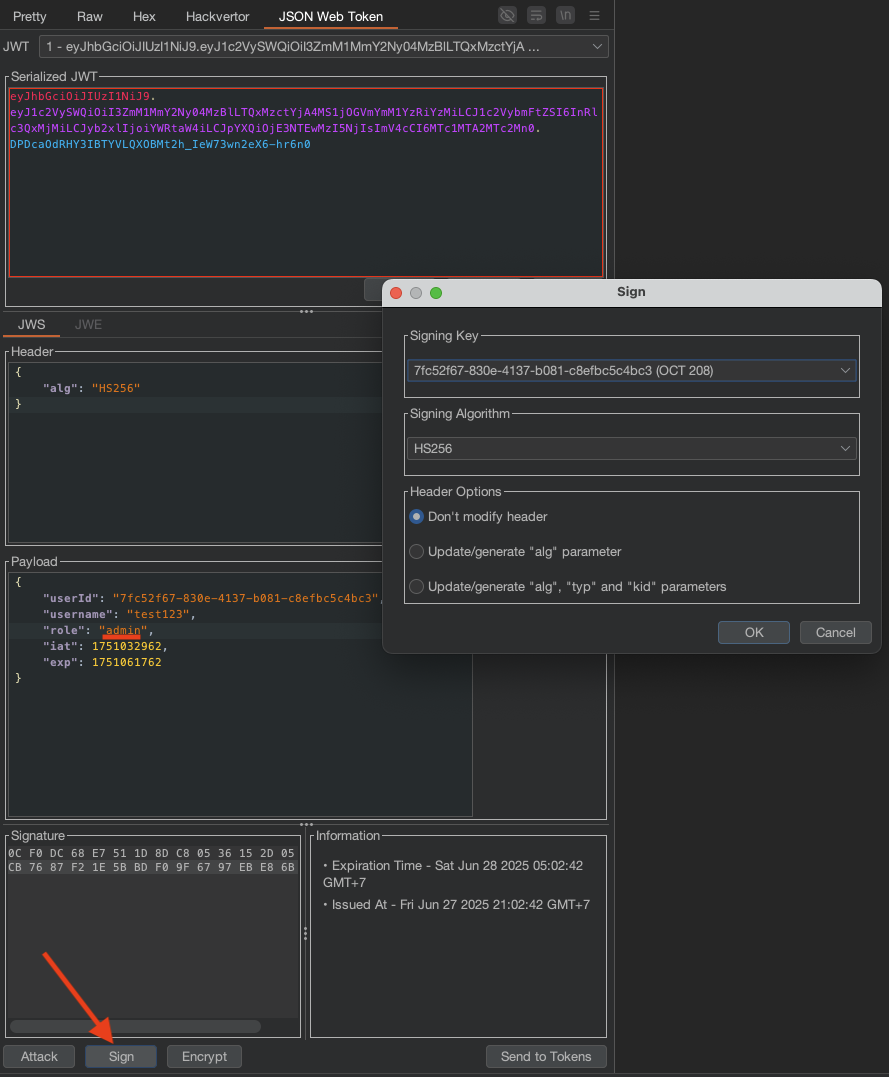The height and width of the screenshot is (1077, 889).
Task: Click the Send to Tokens button
Action: click(546, 1056)
